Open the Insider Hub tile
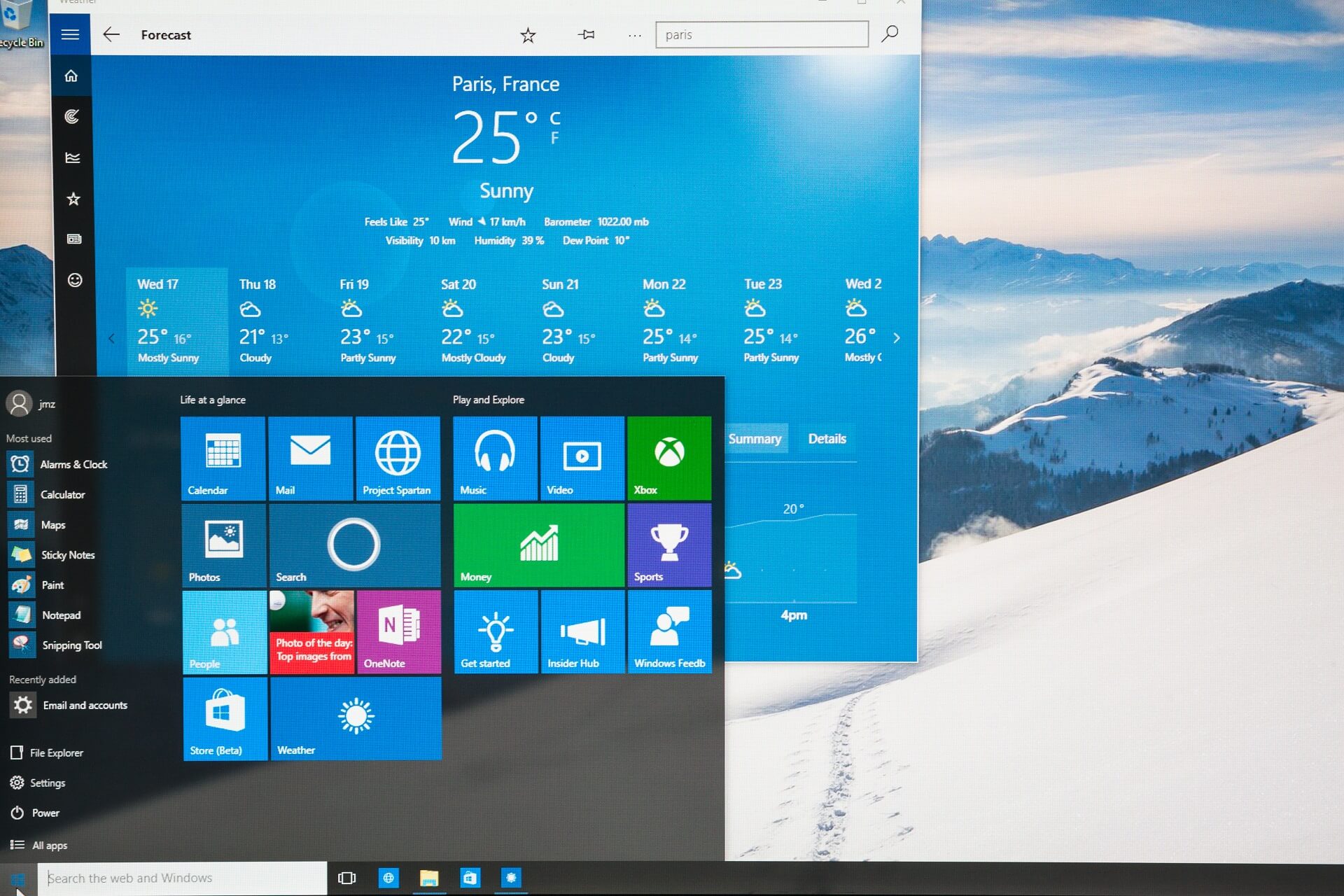This screenshot has width=1344, height=896. pos(583,631)
